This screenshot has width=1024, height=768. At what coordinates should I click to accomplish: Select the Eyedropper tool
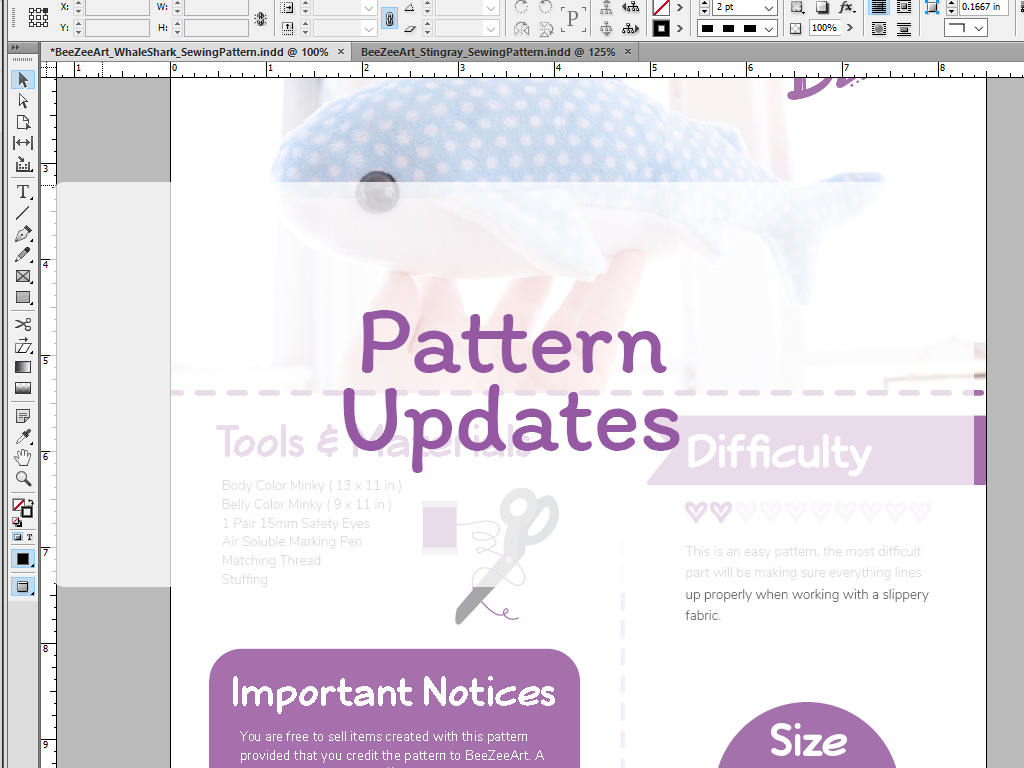point(23,437)
